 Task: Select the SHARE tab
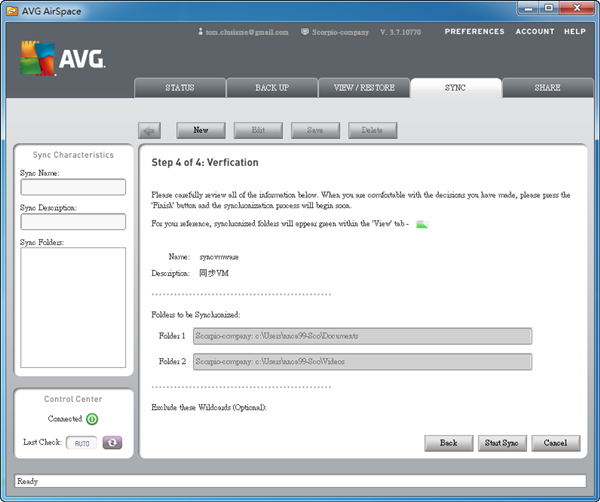point(547,88)
